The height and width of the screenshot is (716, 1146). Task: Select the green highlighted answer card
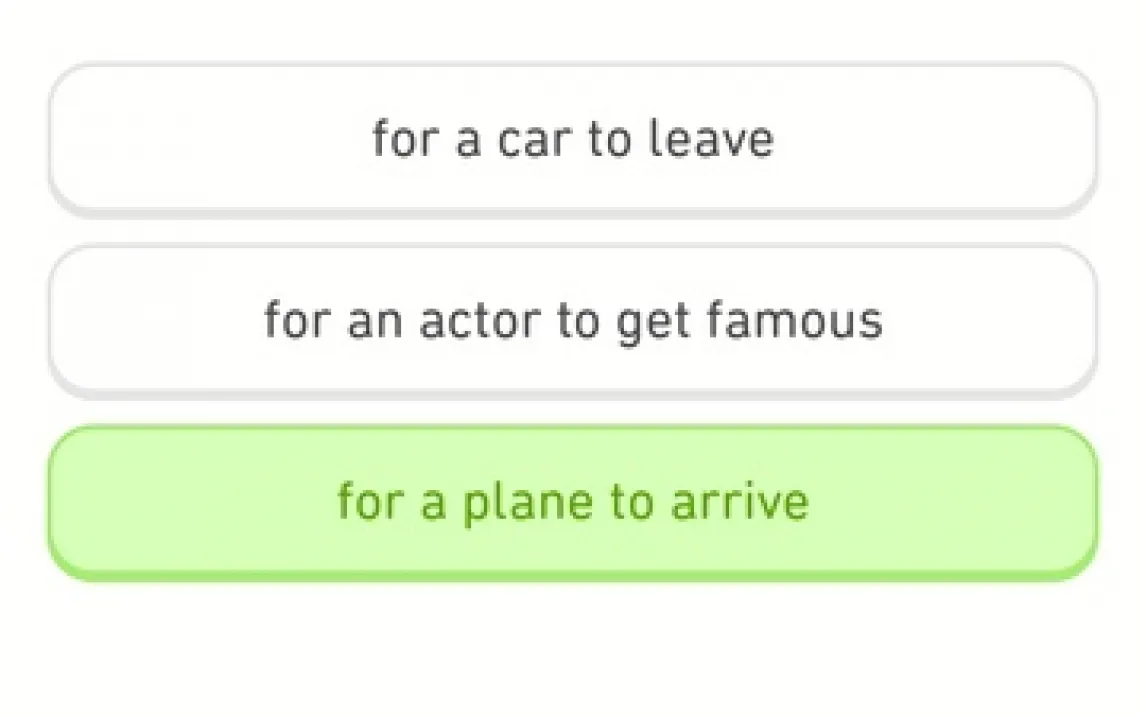573,501
